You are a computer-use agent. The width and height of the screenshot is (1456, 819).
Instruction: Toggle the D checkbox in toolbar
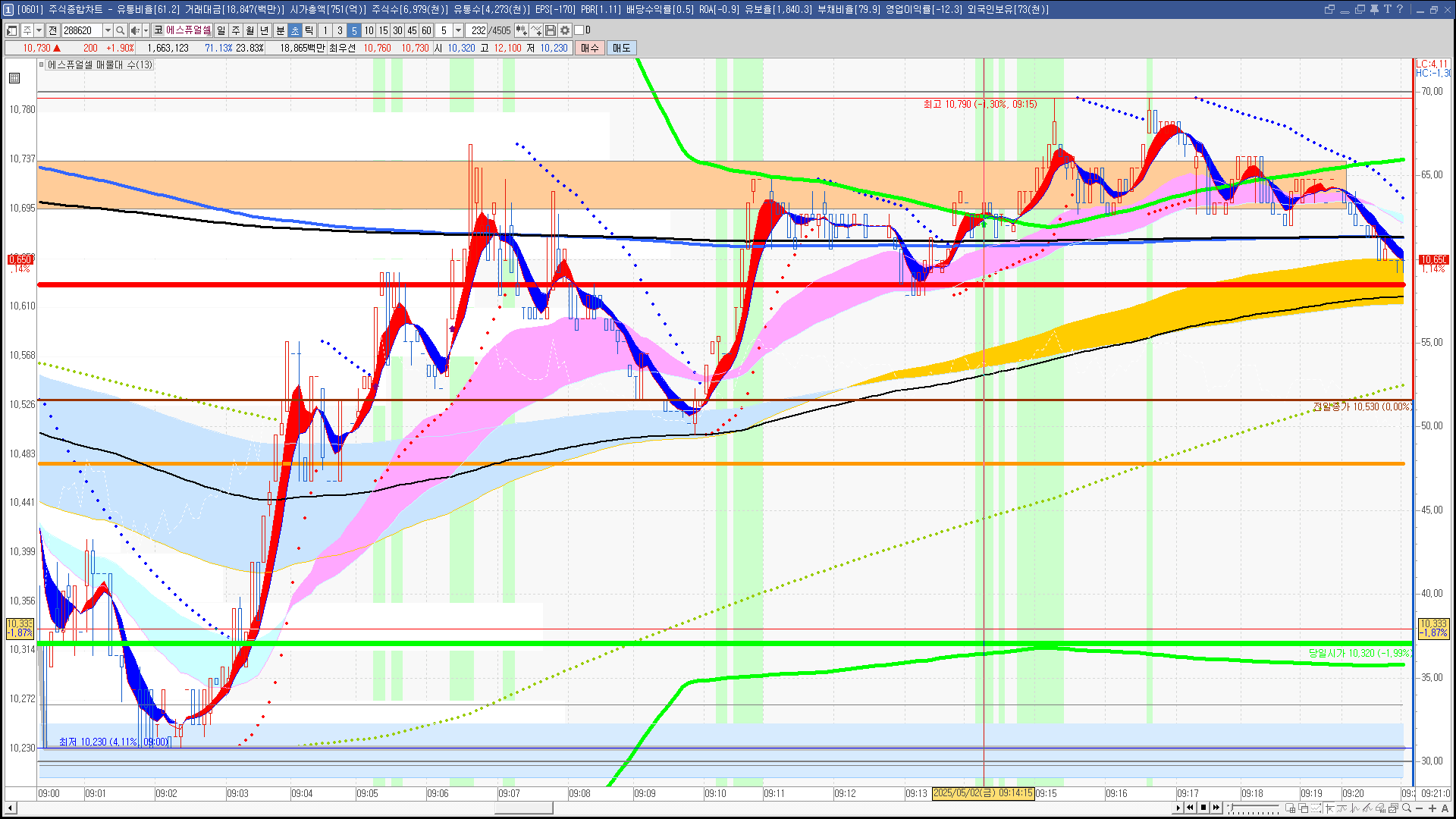click(x=579, y=30)
